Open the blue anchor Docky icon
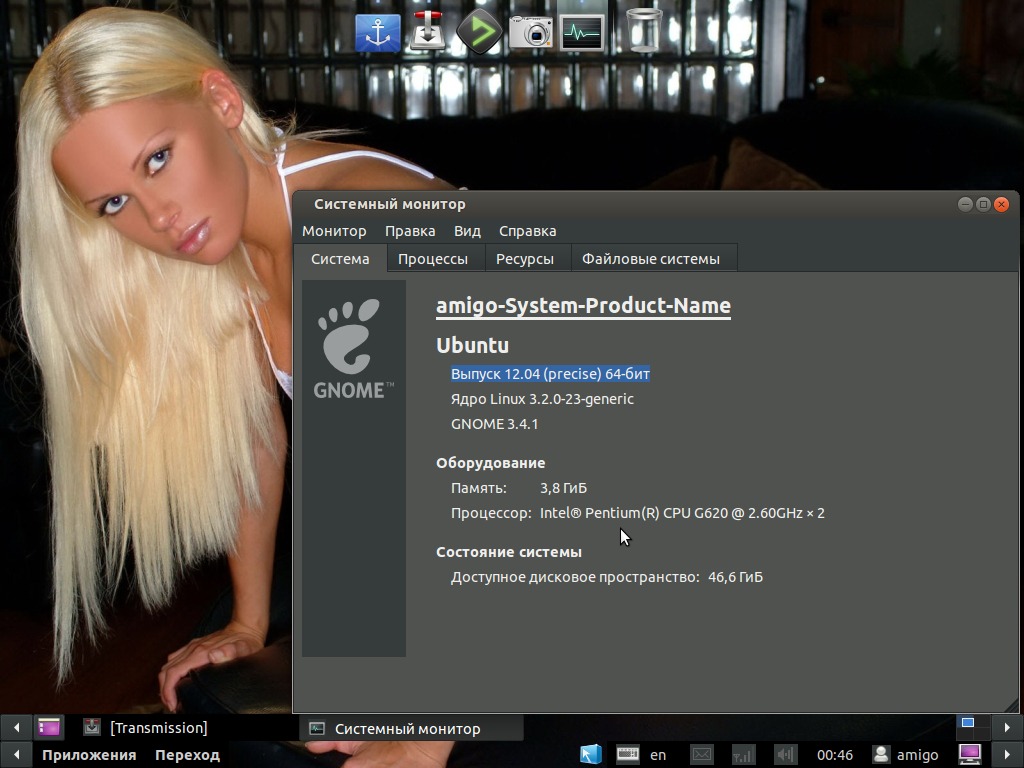This screenshot has width=1024, height=768. 377,32
